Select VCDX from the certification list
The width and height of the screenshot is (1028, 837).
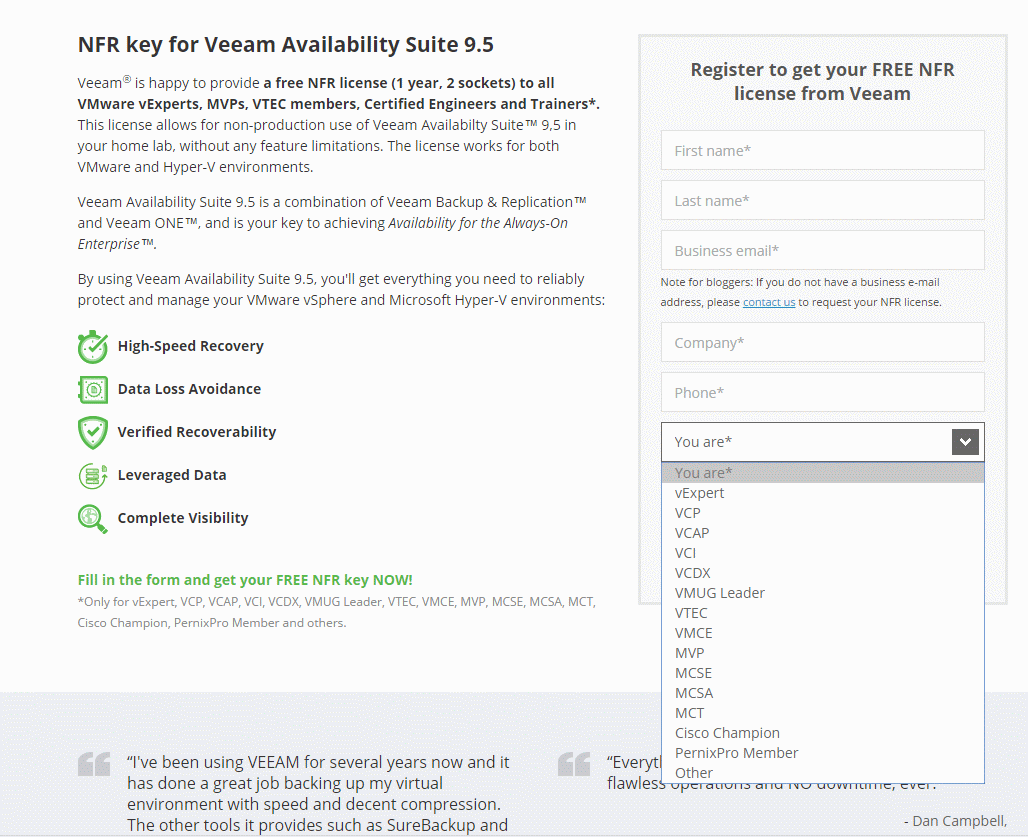click(692, 572)
